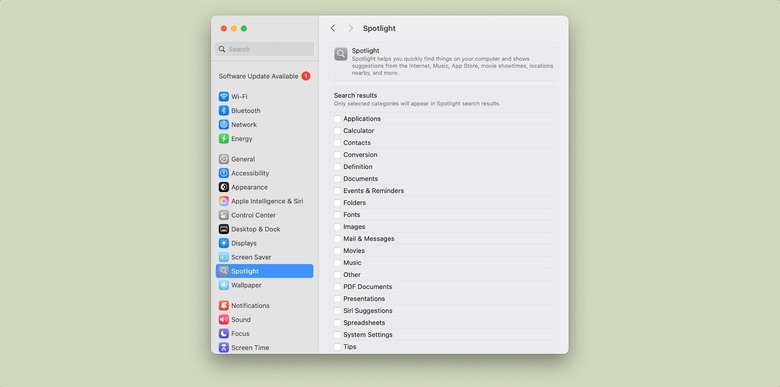Tick Mail & Messages checkbox
Screen dimensions: 780x387
337,239
